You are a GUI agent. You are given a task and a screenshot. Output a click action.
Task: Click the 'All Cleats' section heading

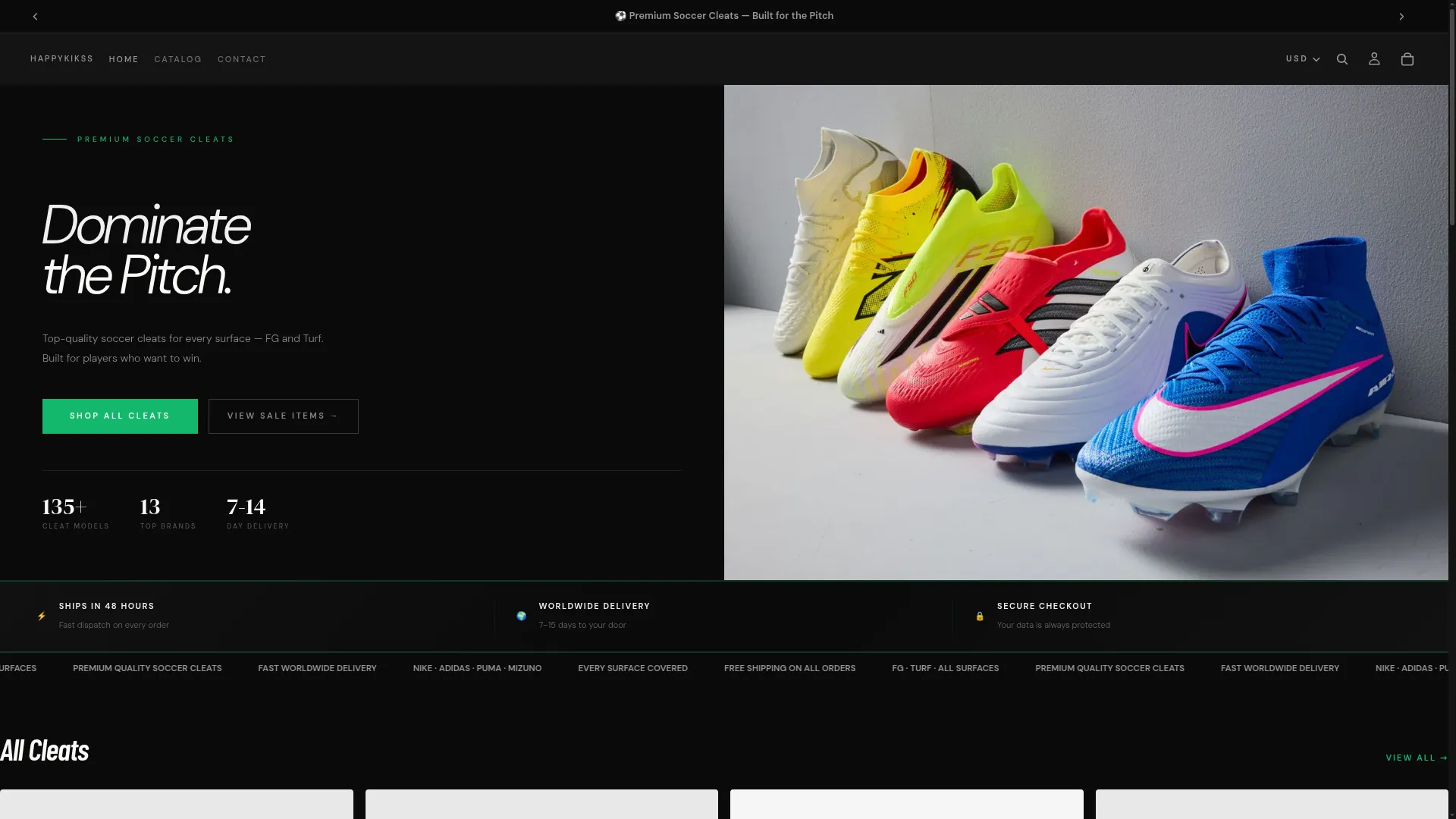click(x=45, y=751)
